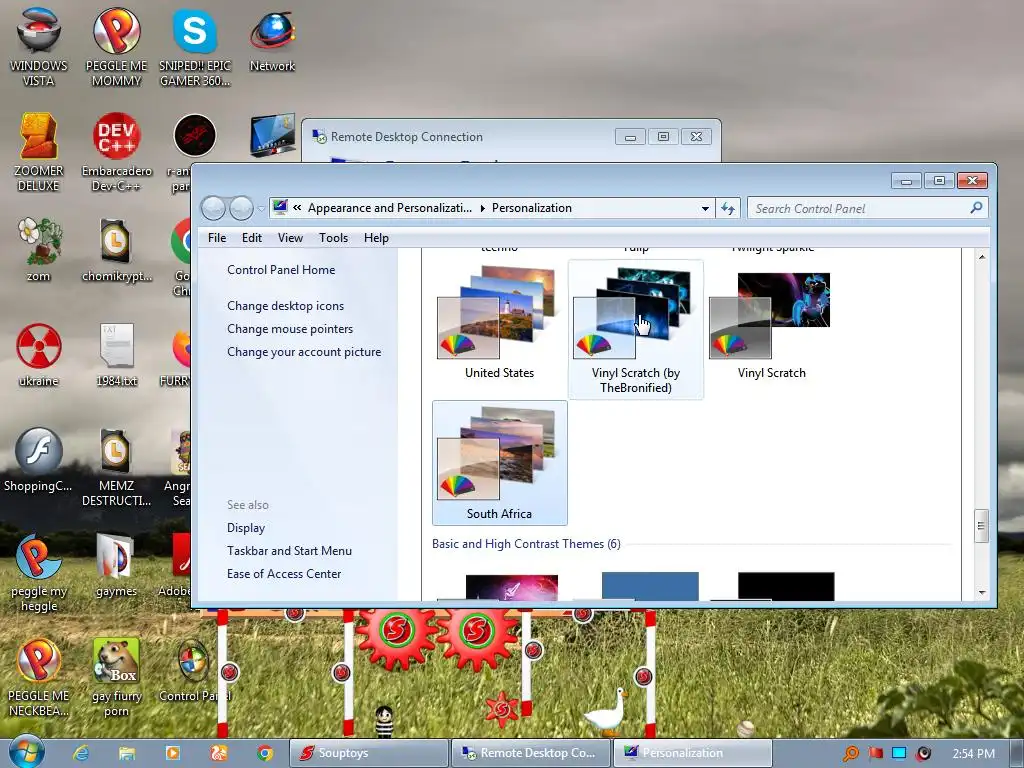1024x768 pixels.
Task: Click the theme list scrollbar thumb
Action: [981, 526]
